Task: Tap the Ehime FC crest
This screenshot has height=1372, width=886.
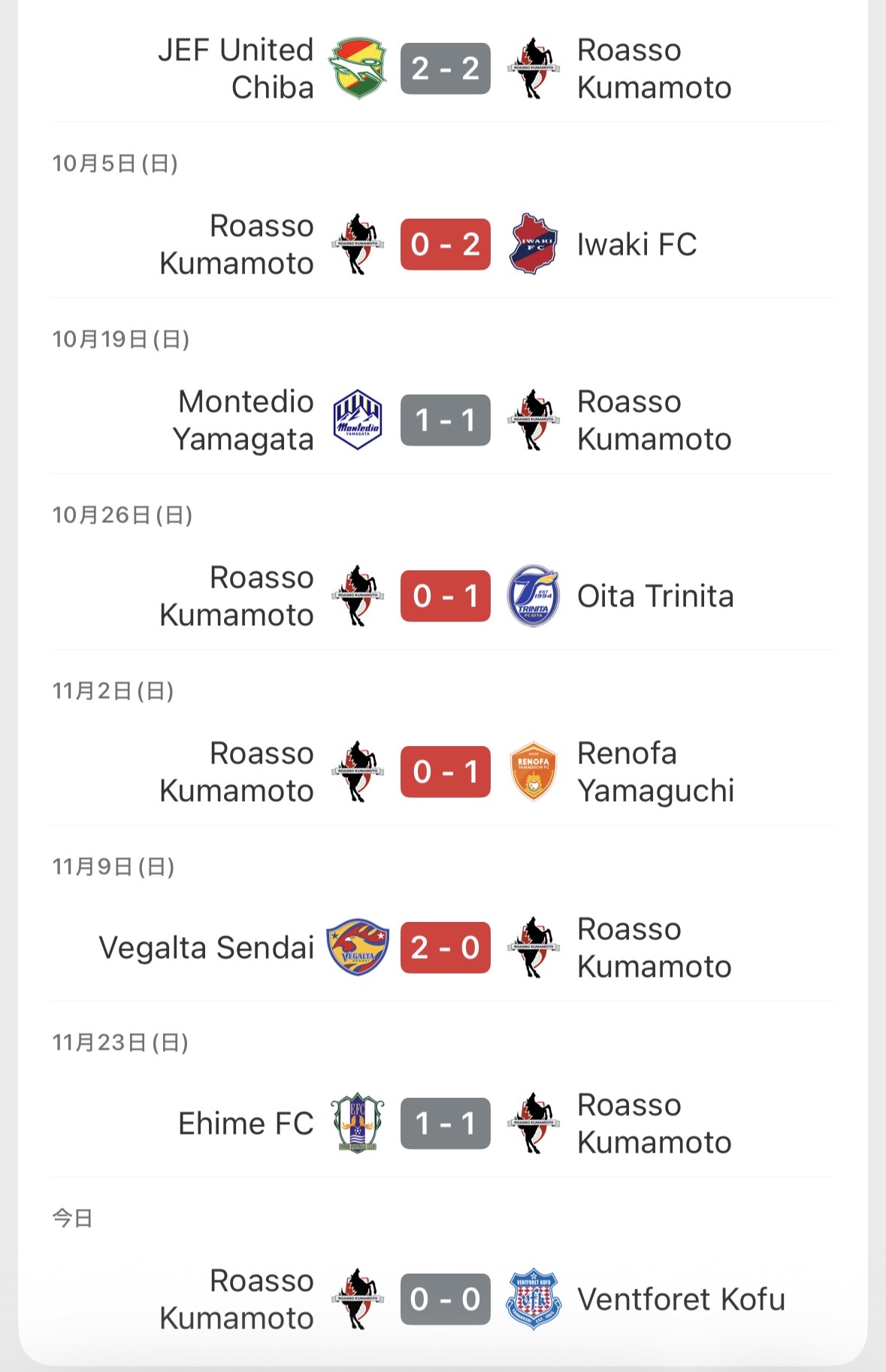Action: tap(358, 1123)
